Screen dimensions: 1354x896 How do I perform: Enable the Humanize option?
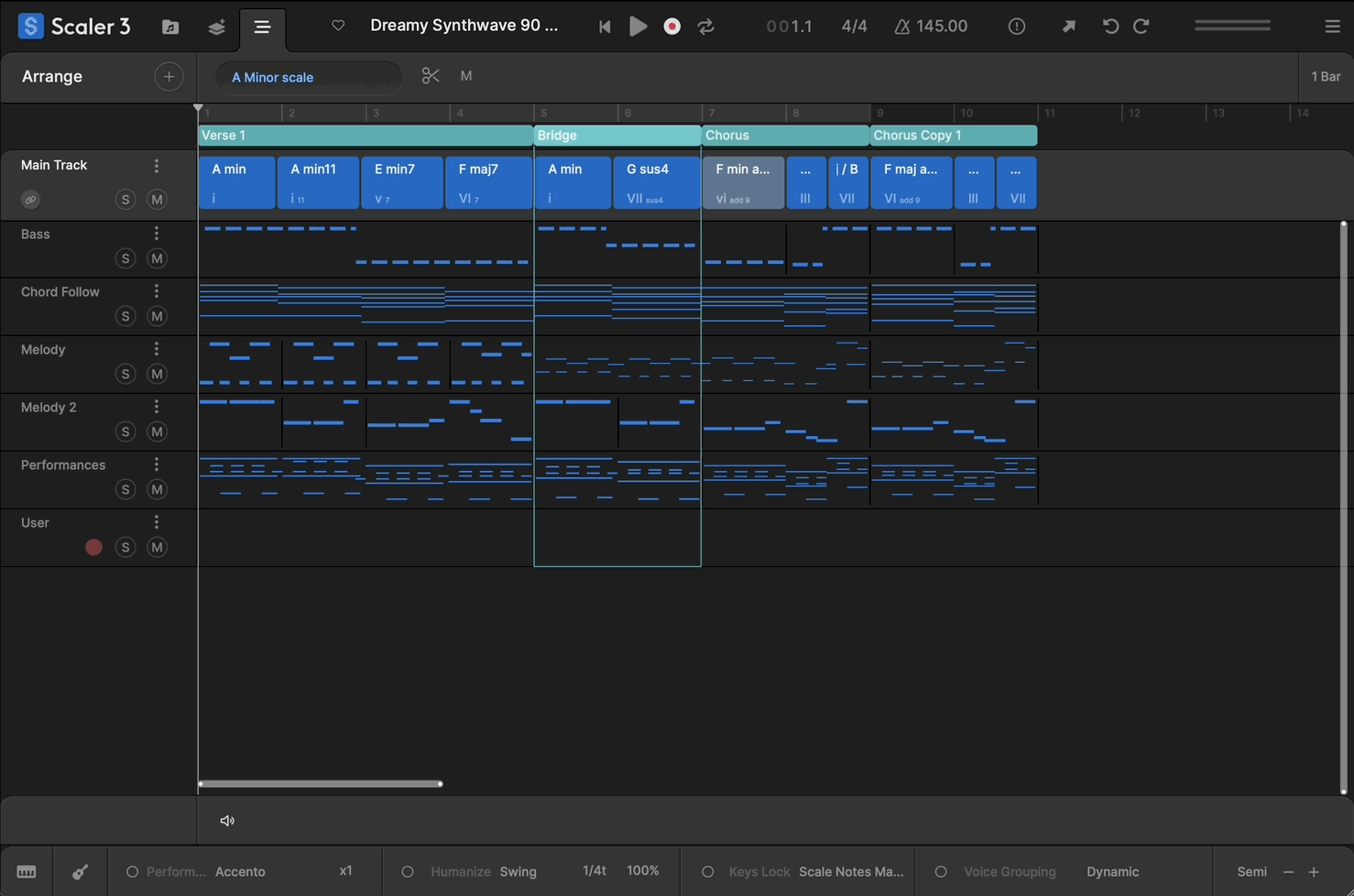408,871
